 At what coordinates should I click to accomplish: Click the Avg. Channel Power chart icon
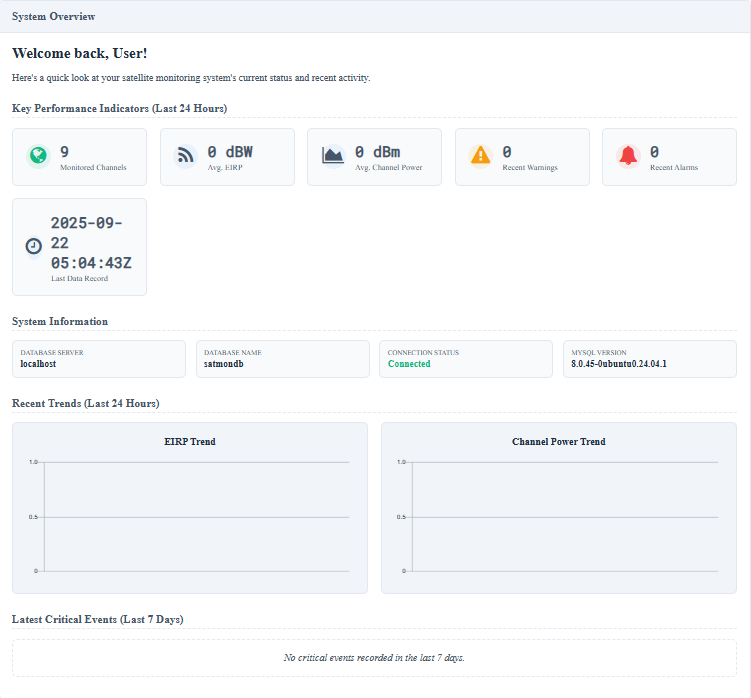[333, 155]
